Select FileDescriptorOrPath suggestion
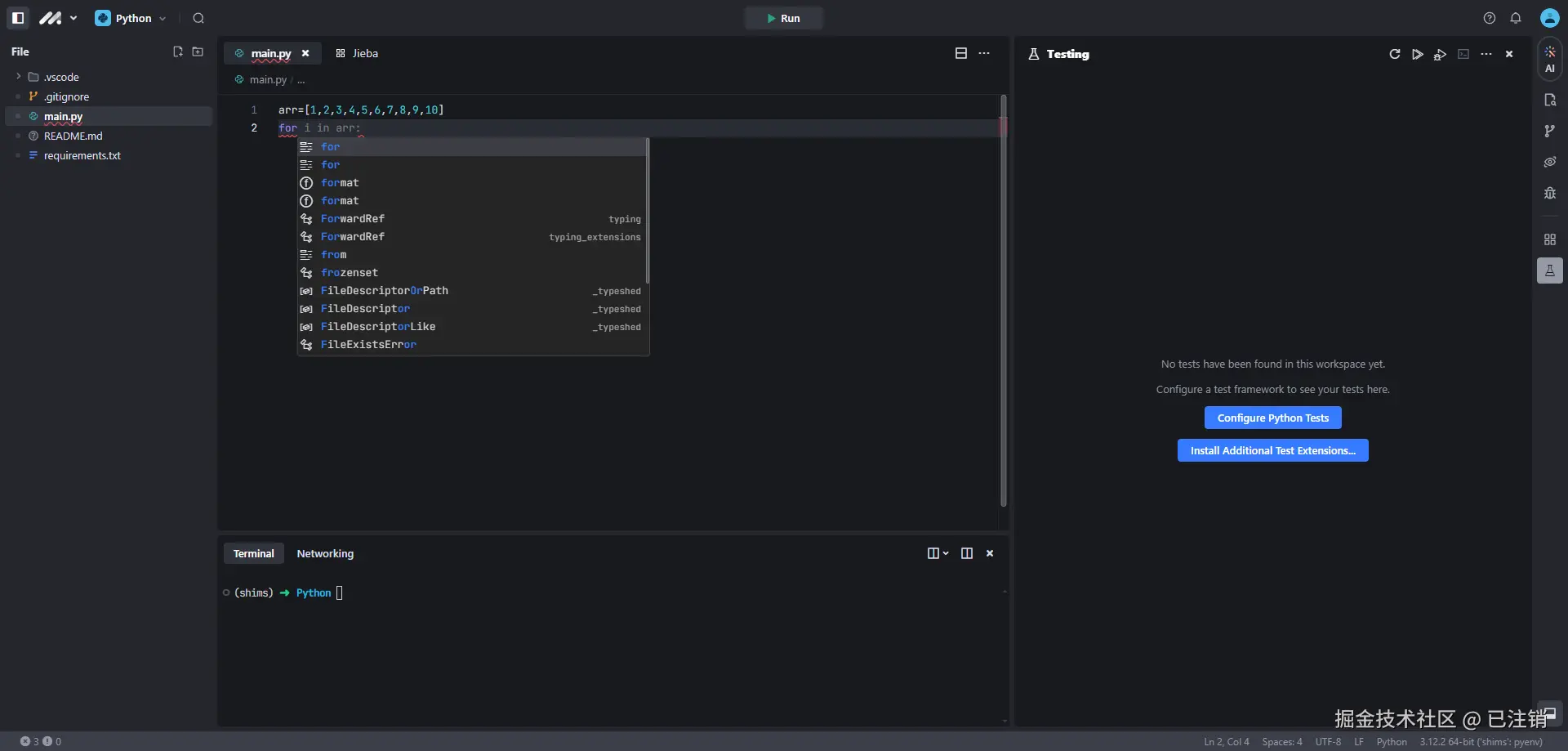1568x751 pixels. click(x=472, y=291)
